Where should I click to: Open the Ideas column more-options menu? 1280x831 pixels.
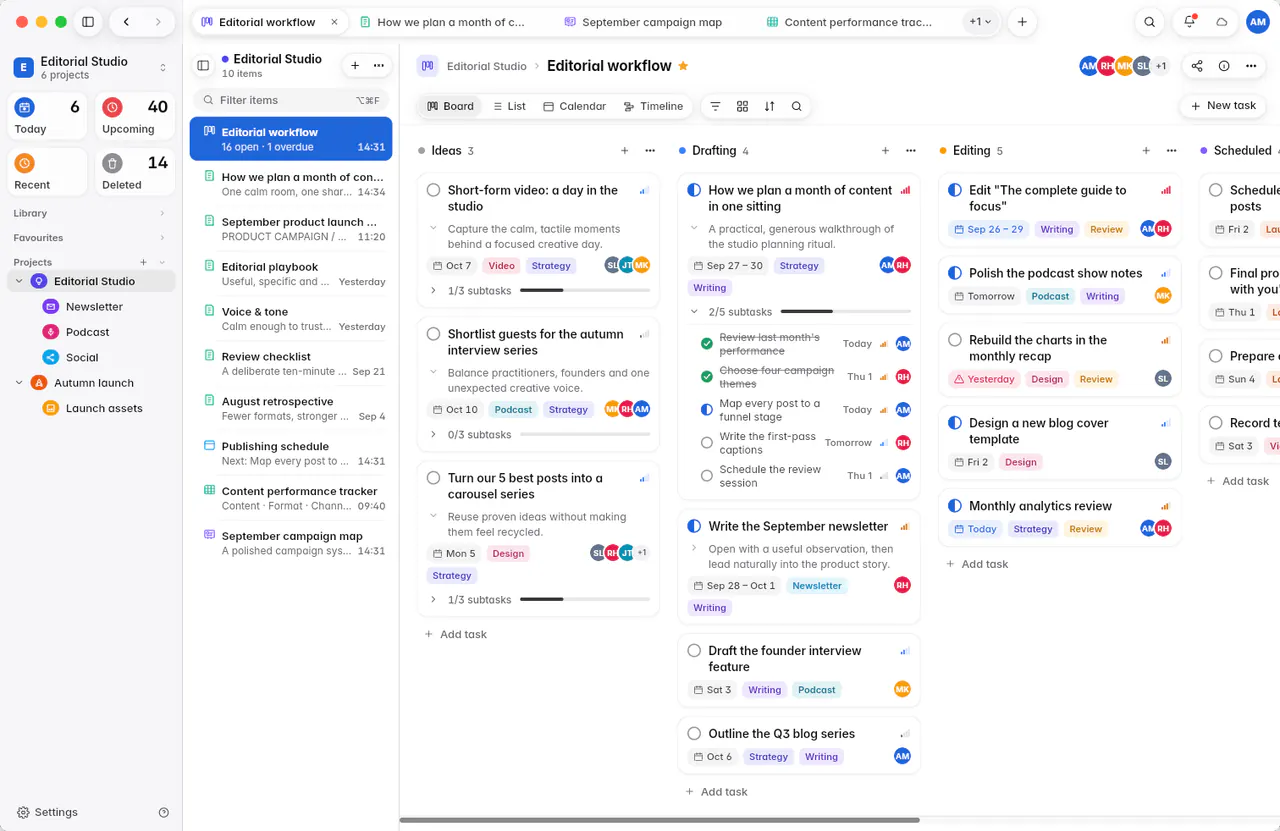pos(650,151)
